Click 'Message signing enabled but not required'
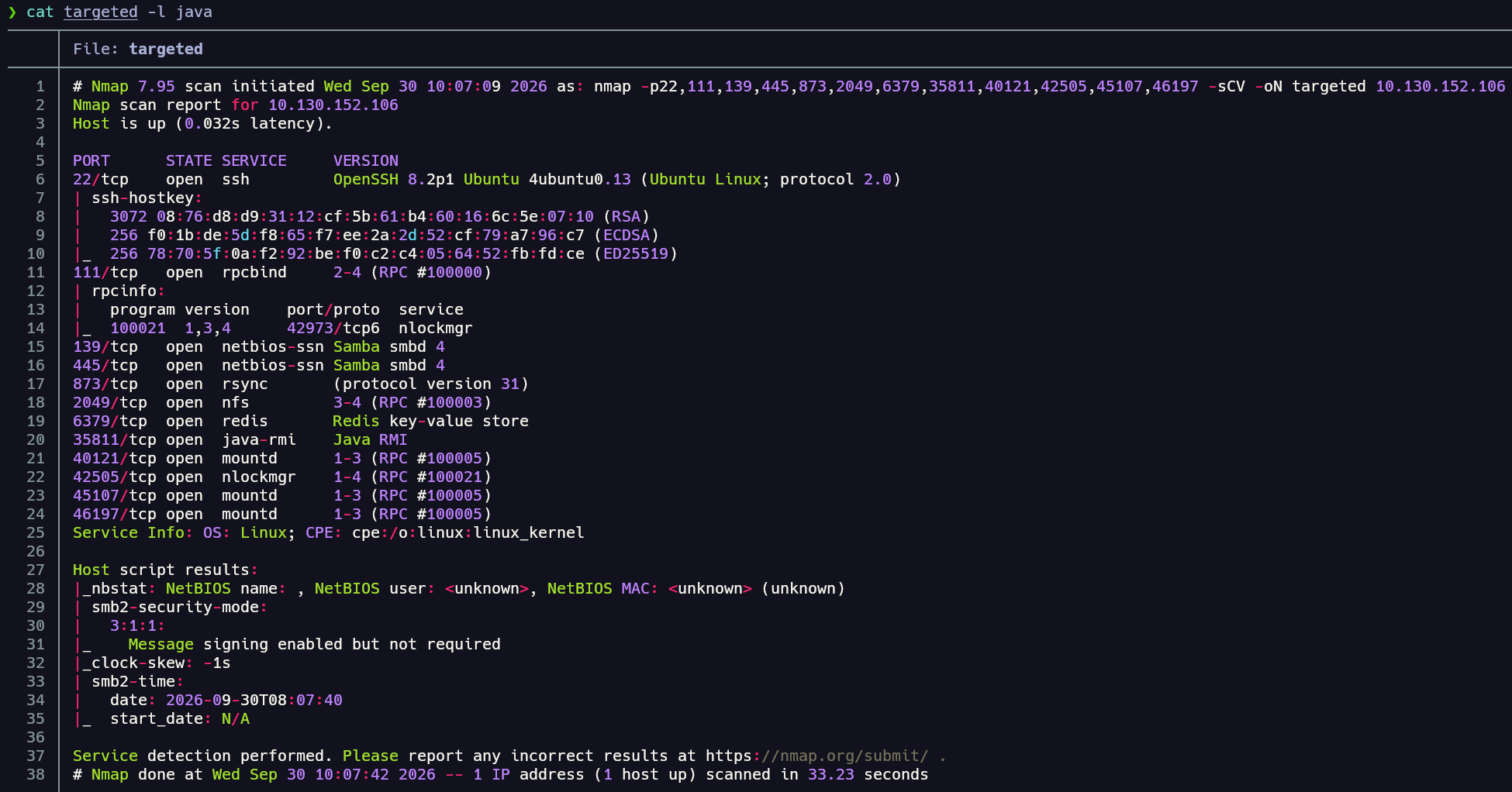Viewport: 1512px width, 792px height. tap(315, 644)
